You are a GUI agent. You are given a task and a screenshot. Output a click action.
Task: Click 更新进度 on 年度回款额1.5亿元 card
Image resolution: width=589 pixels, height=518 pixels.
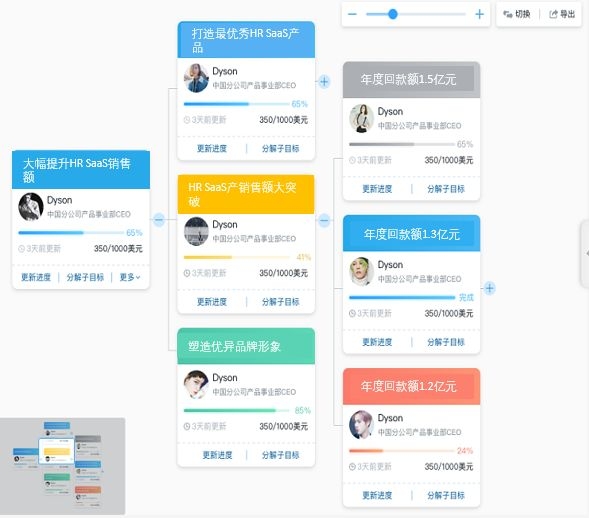377,189
